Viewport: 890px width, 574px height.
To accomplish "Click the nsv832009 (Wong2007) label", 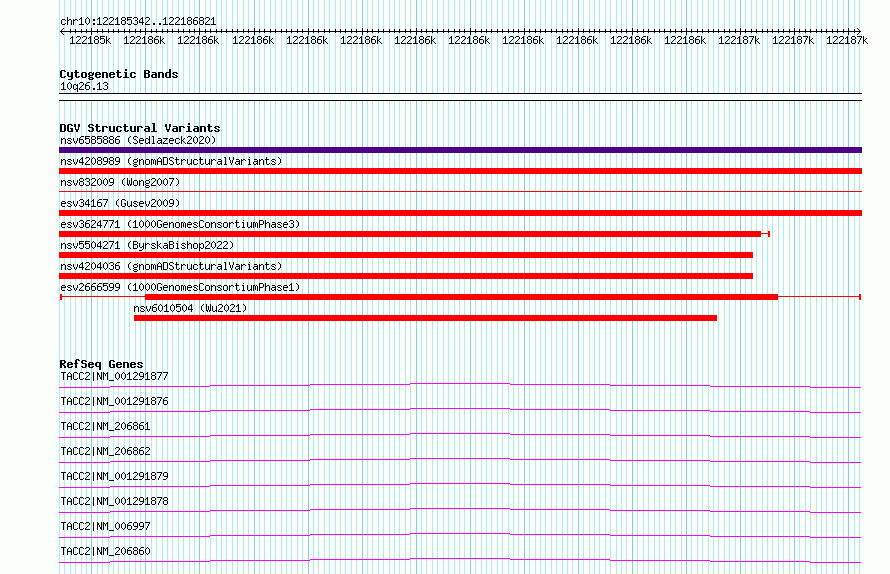I will (120, 182).
